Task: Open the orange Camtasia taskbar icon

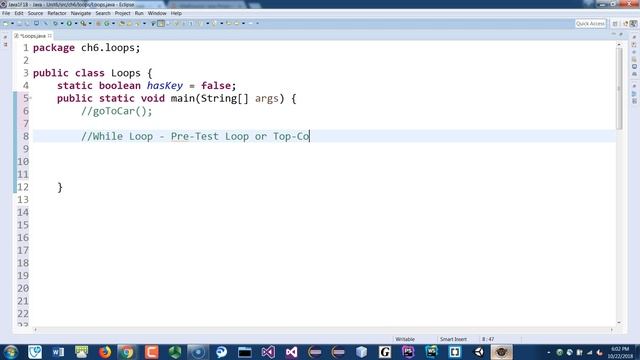Action: (x=151, y=352)
